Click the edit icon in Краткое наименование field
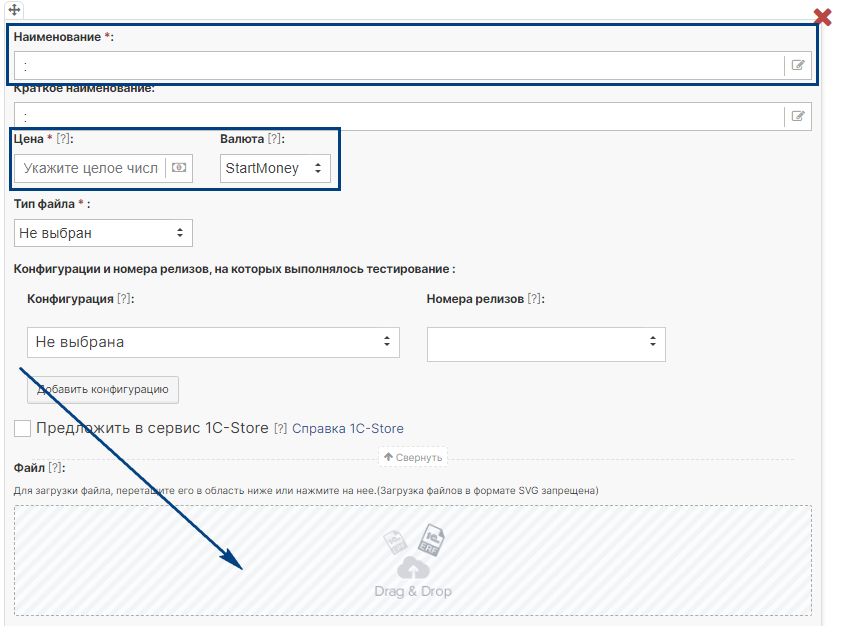 798,116
